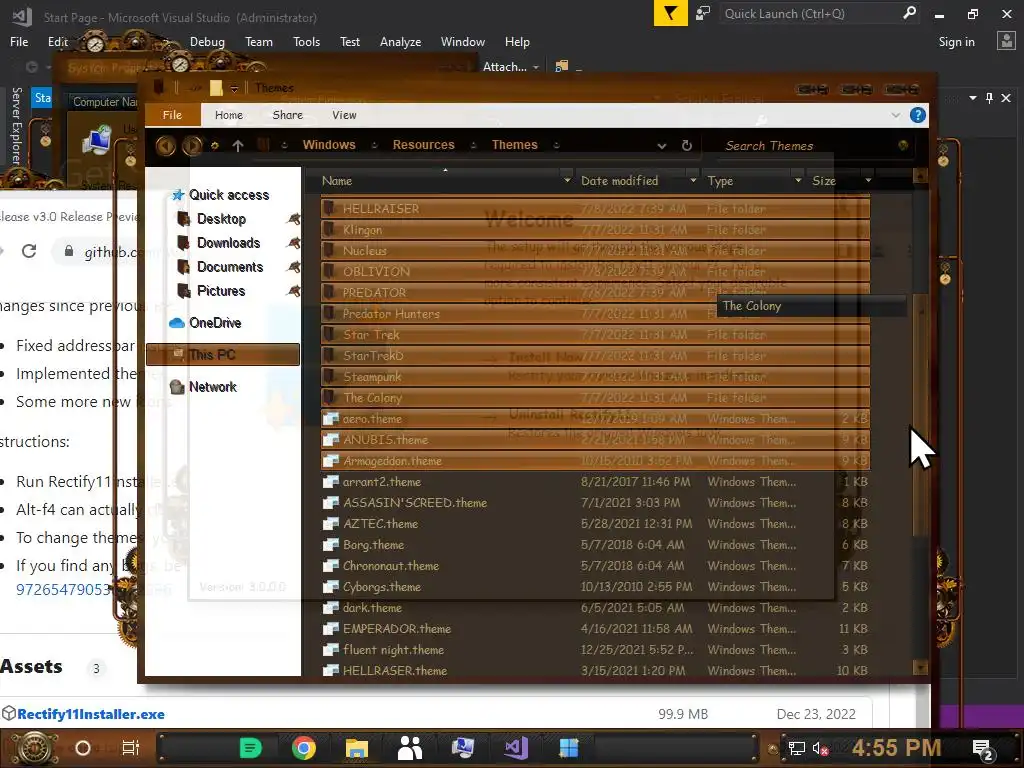Viewport: 1024px width, 768px height.
Task: Click explorer Forward navigation button
Action: tap(192, 145)
